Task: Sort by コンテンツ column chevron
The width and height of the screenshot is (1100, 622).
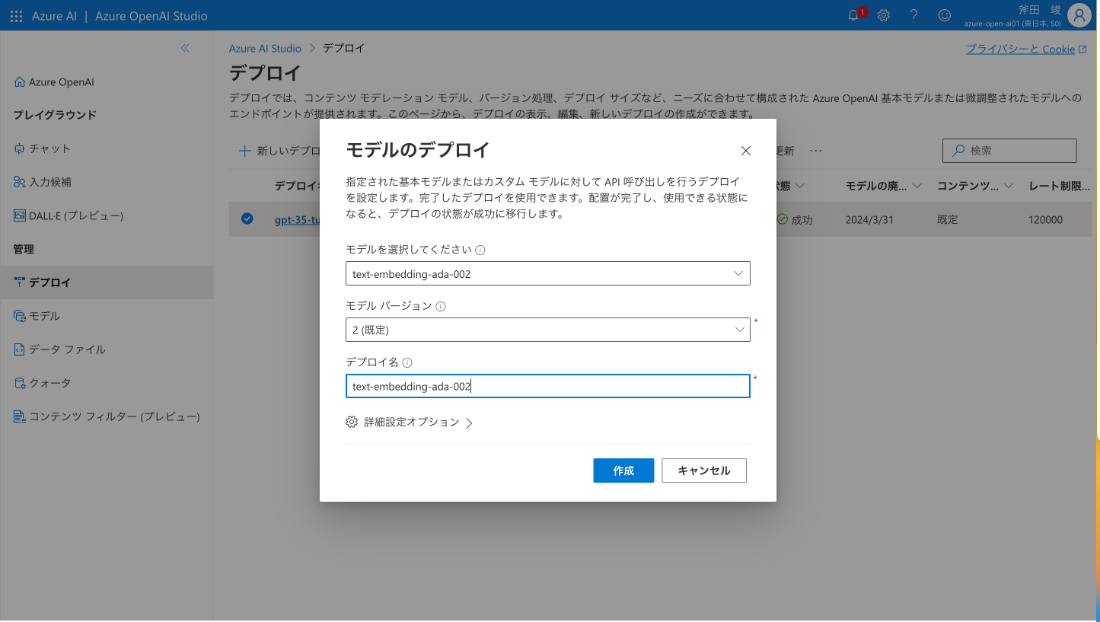Action: tap(1008, 186)
